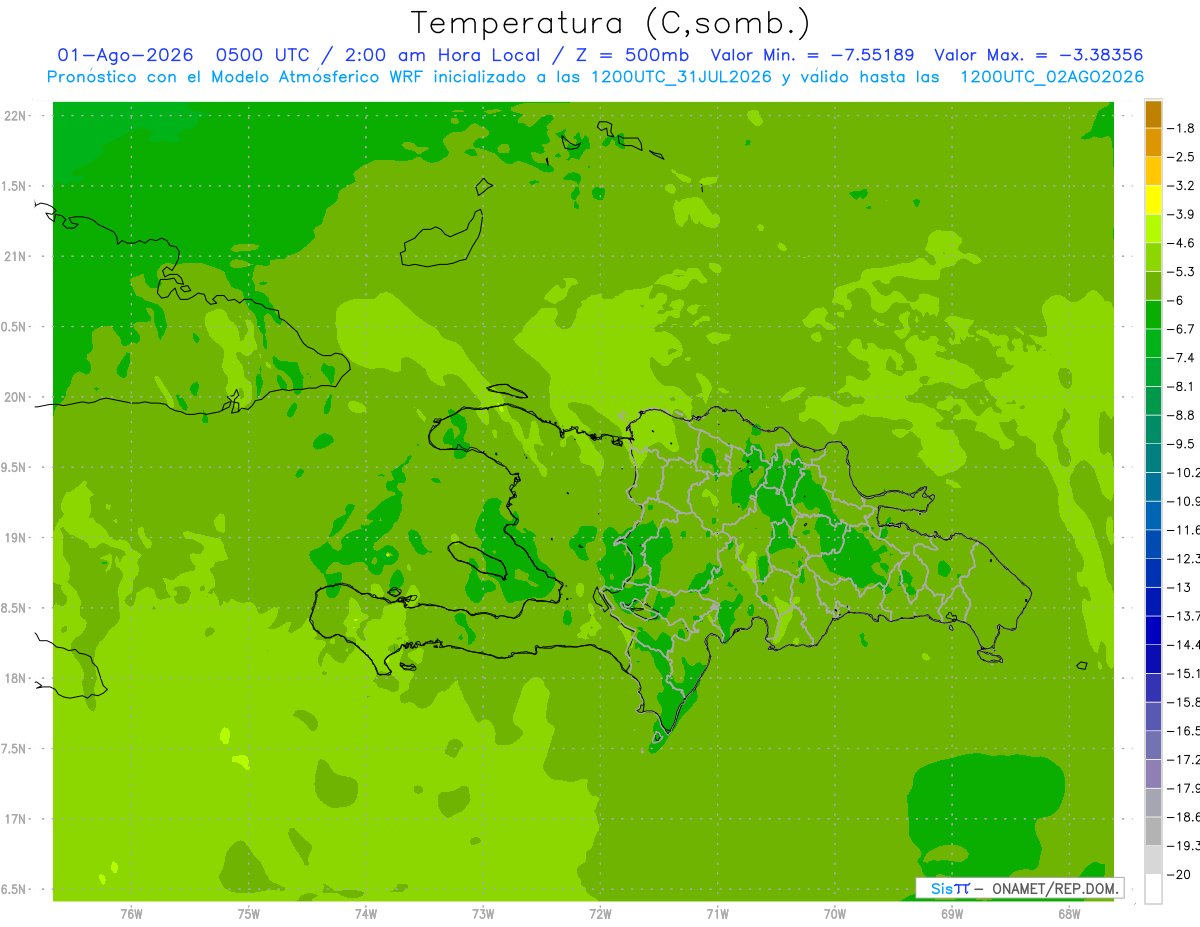Click the -7.4 colorbar value label
This screenshot has width=1200, height=927.
coord(1181,357)
